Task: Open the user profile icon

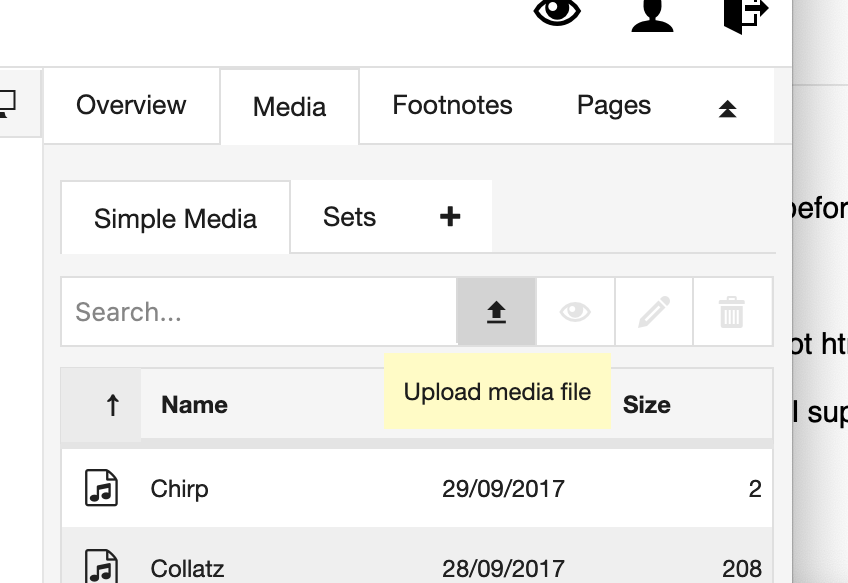Action: 652,15
